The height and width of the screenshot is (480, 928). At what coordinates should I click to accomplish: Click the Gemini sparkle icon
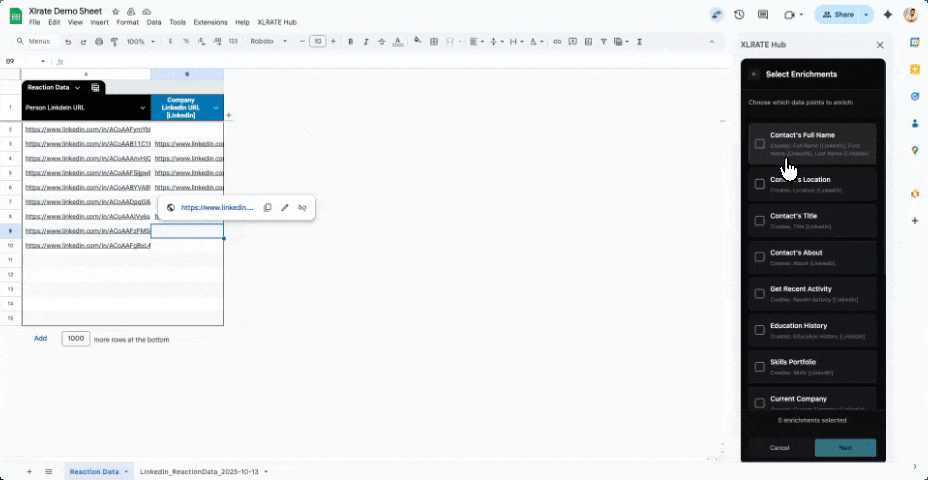point(887,15)
